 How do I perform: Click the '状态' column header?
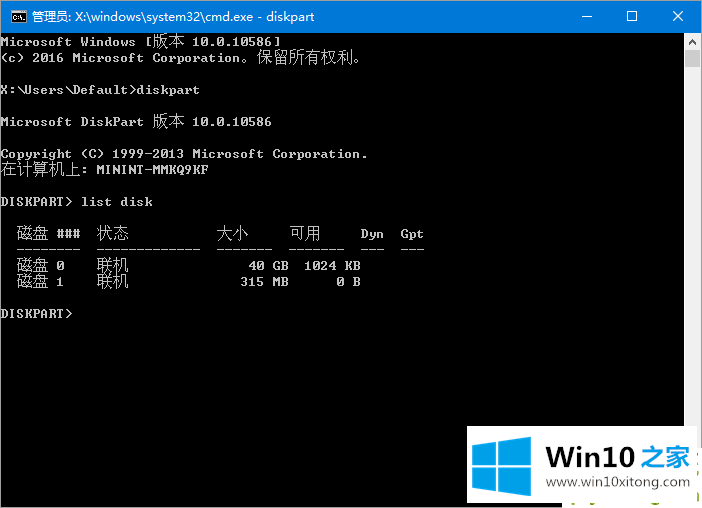(x=112, y=234)
